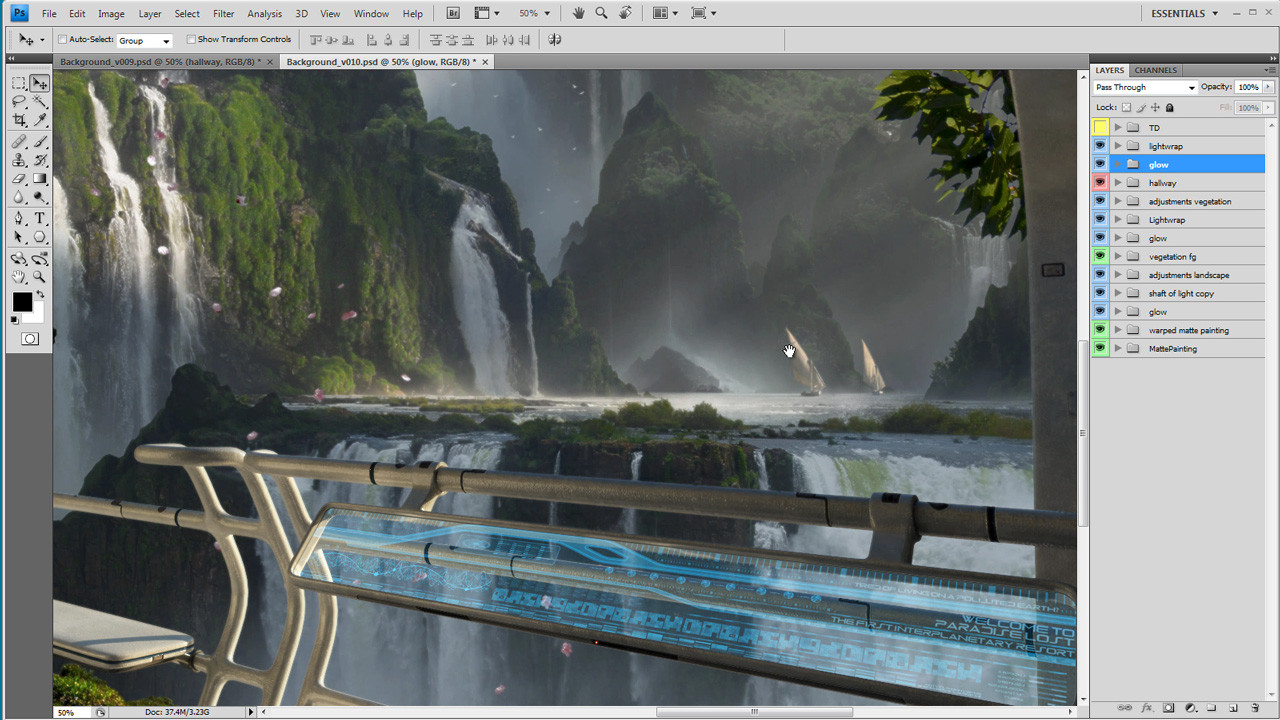Enable the Auto-Select checkbox
Screen dimensions: 1280x720
coord(62,40)
